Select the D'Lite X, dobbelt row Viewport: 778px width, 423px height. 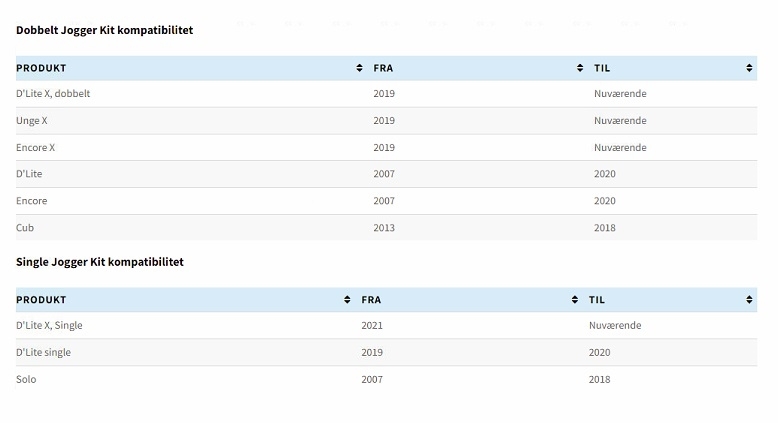pos(387,94)
